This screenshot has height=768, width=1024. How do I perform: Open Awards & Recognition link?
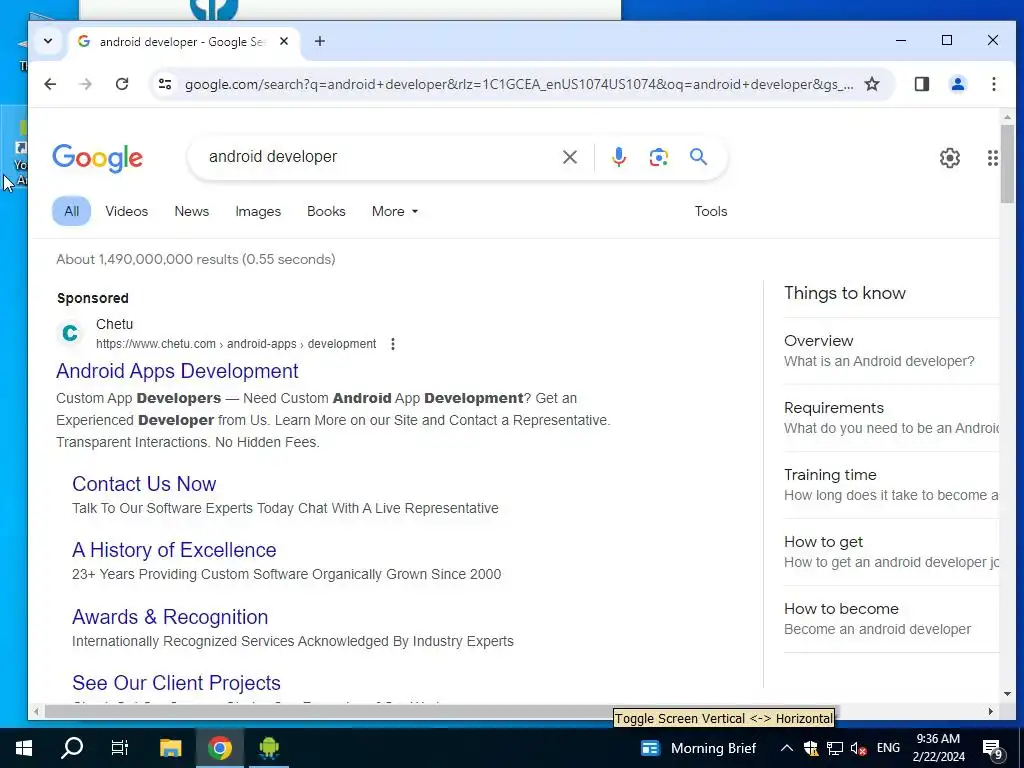click(170, 617)
